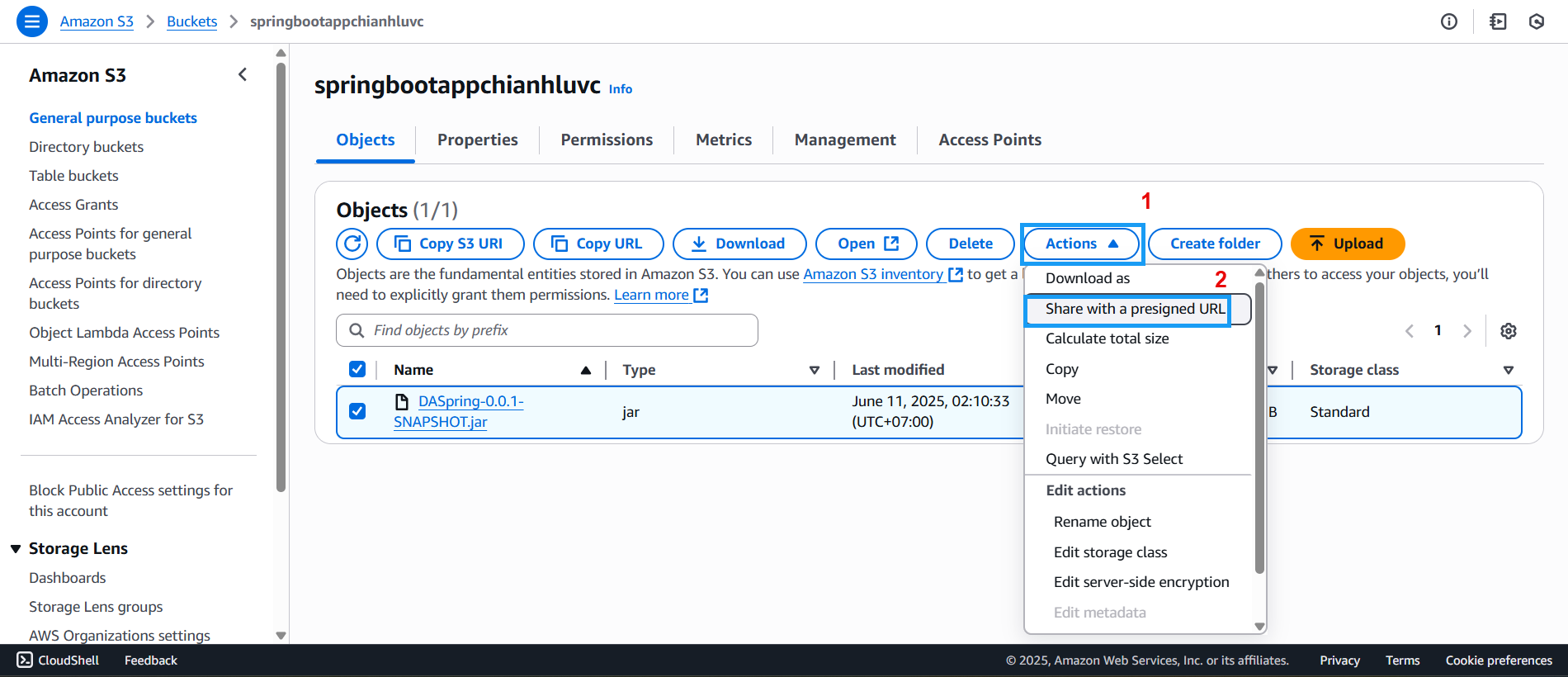Choose Move in the Actions menu
The height and width of the screenshot is (677, 1568).
tap(1138, 399)
